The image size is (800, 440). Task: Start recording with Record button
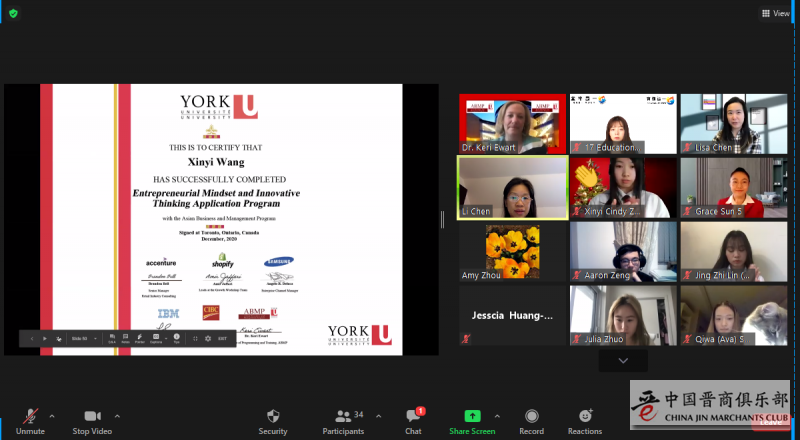coord(531,419)
